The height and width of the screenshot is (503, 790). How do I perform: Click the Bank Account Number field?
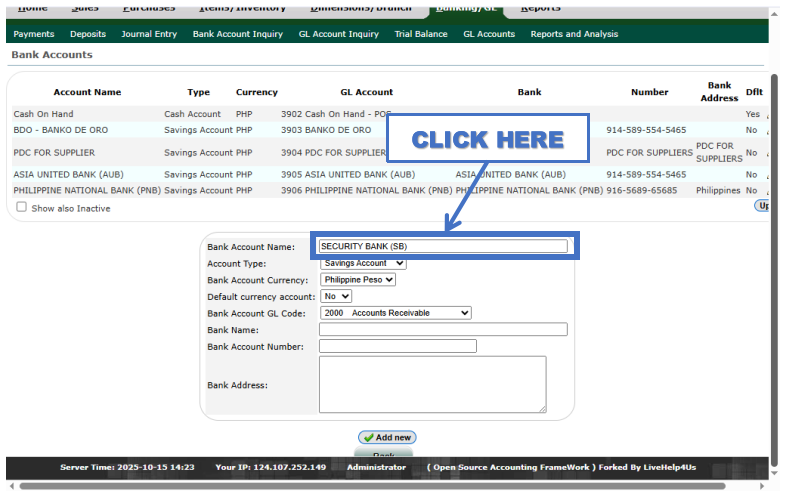(x=397, y=346)
